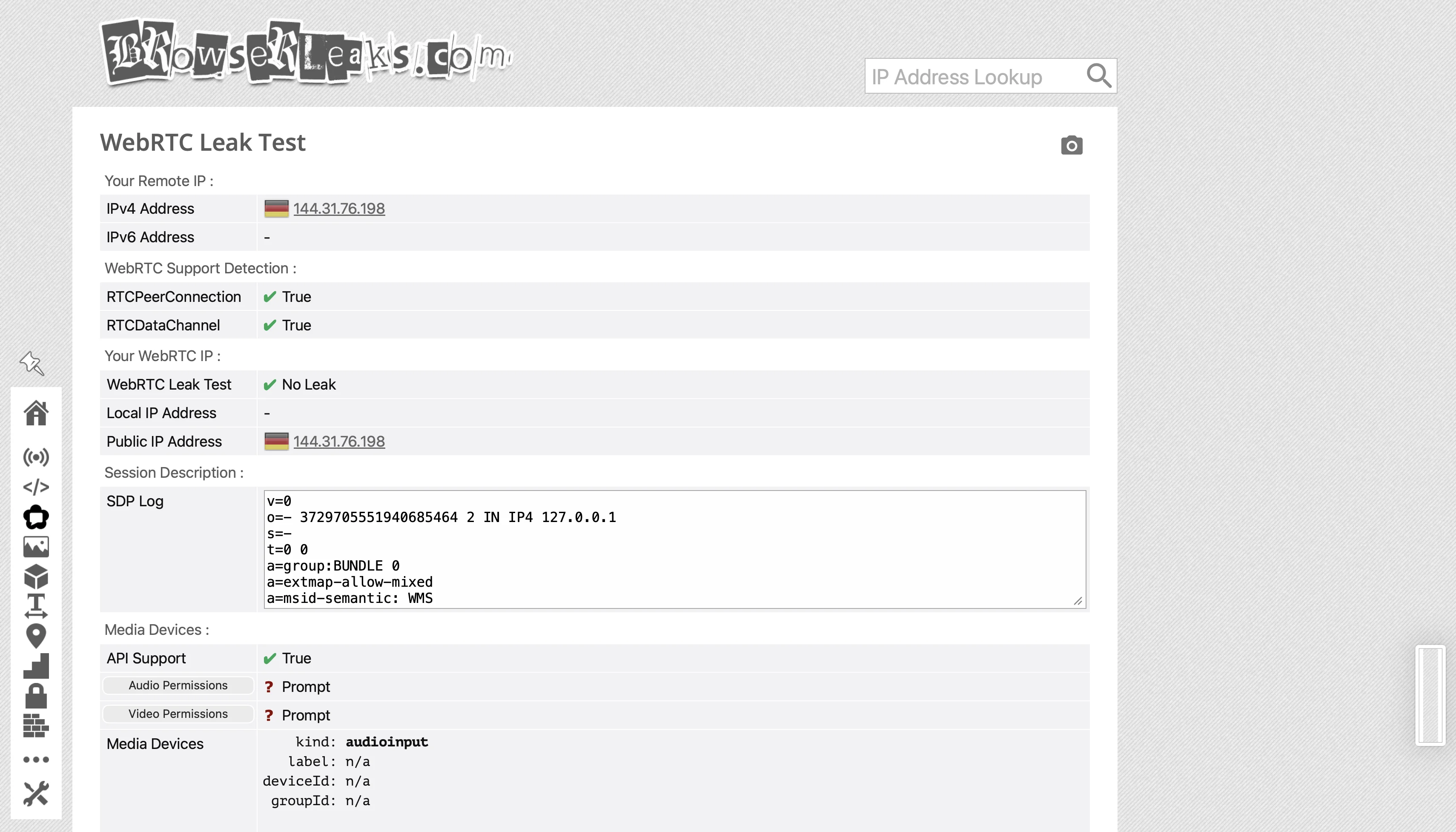
Task: Click the camera screenshot icon
Action: point(1072,145)
